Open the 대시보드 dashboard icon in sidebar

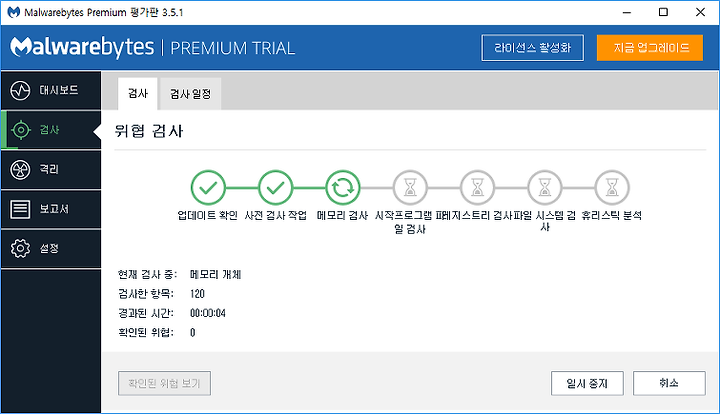(20, 90)
